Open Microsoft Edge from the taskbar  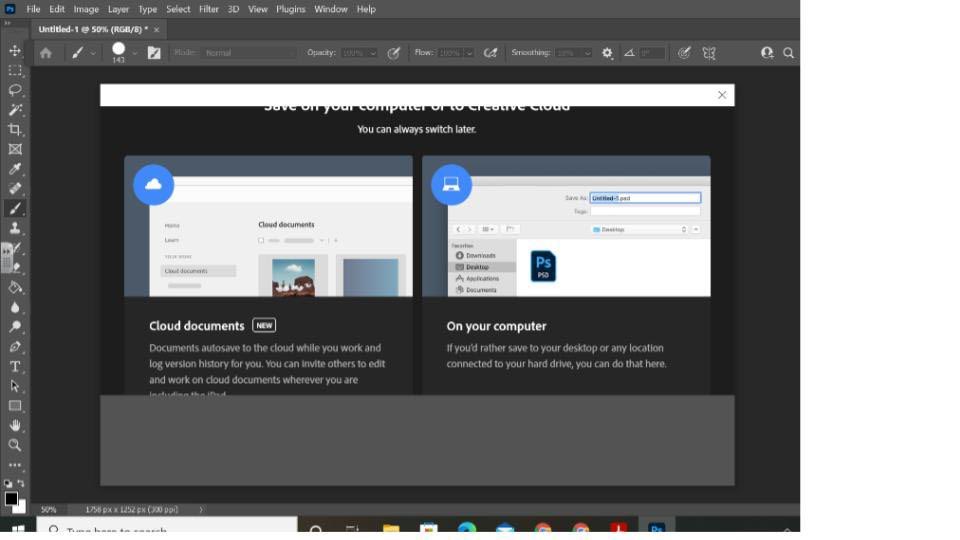(467, 528)
